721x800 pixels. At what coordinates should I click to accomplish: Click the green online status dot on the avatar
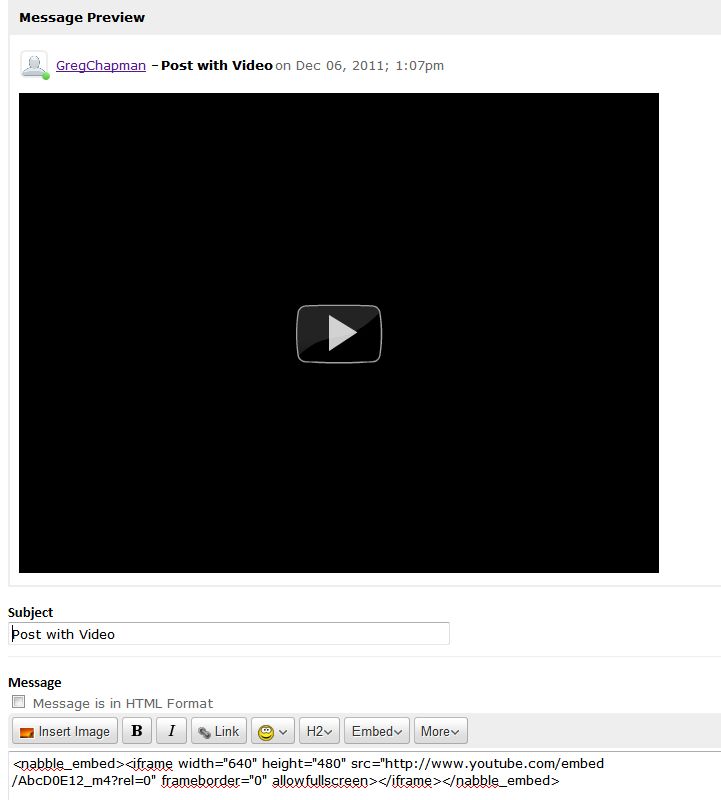coord(46,76)
